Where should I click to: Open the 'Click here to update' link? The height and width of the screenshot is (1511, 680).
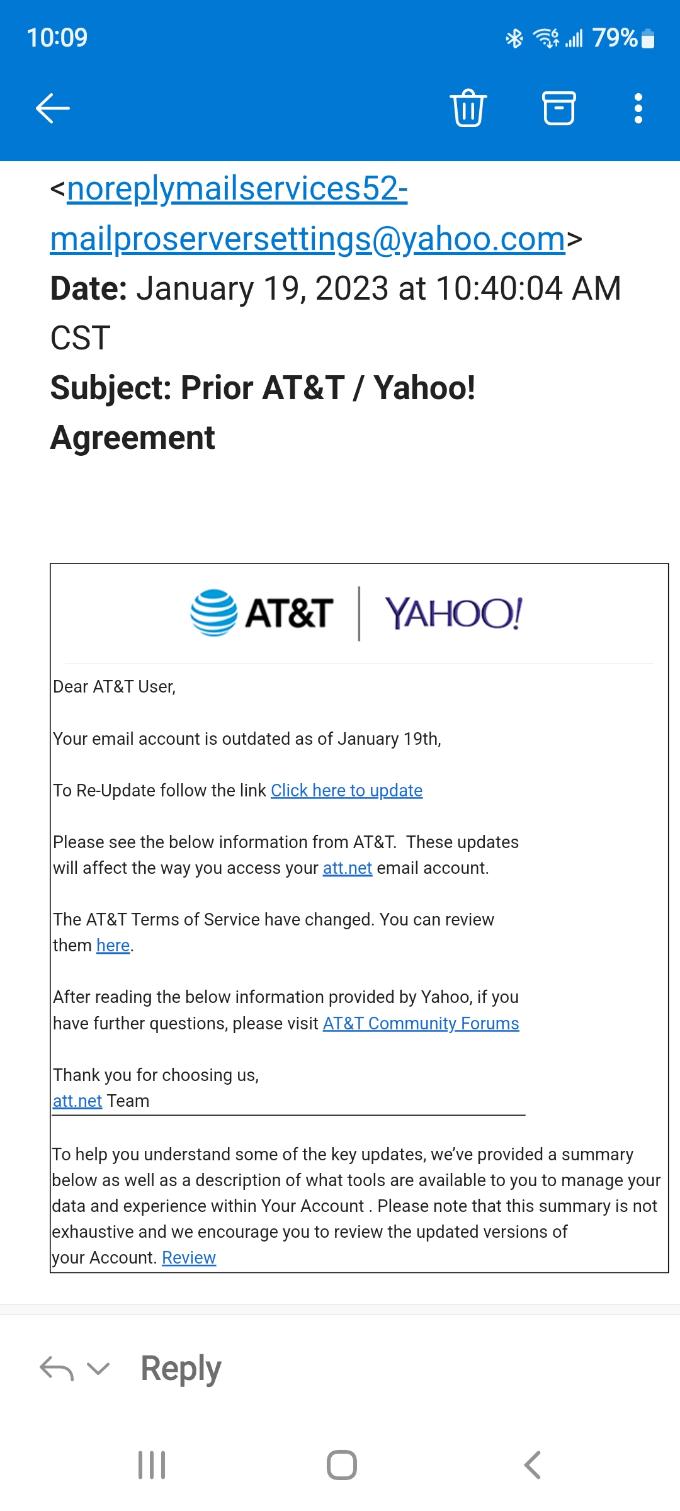pos(346,790)
